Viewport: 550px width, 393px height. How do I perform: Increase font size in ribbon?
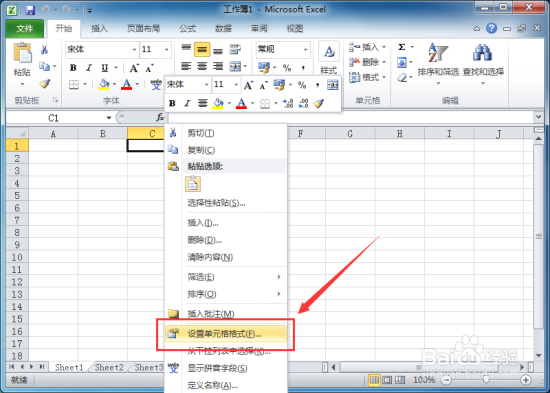134,68
